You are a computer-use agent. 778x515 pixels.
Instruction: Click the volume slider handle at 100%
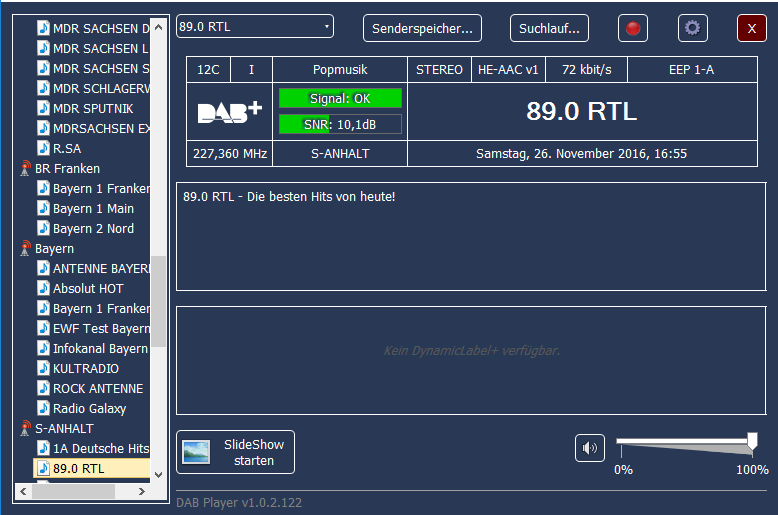coord(752,440)
